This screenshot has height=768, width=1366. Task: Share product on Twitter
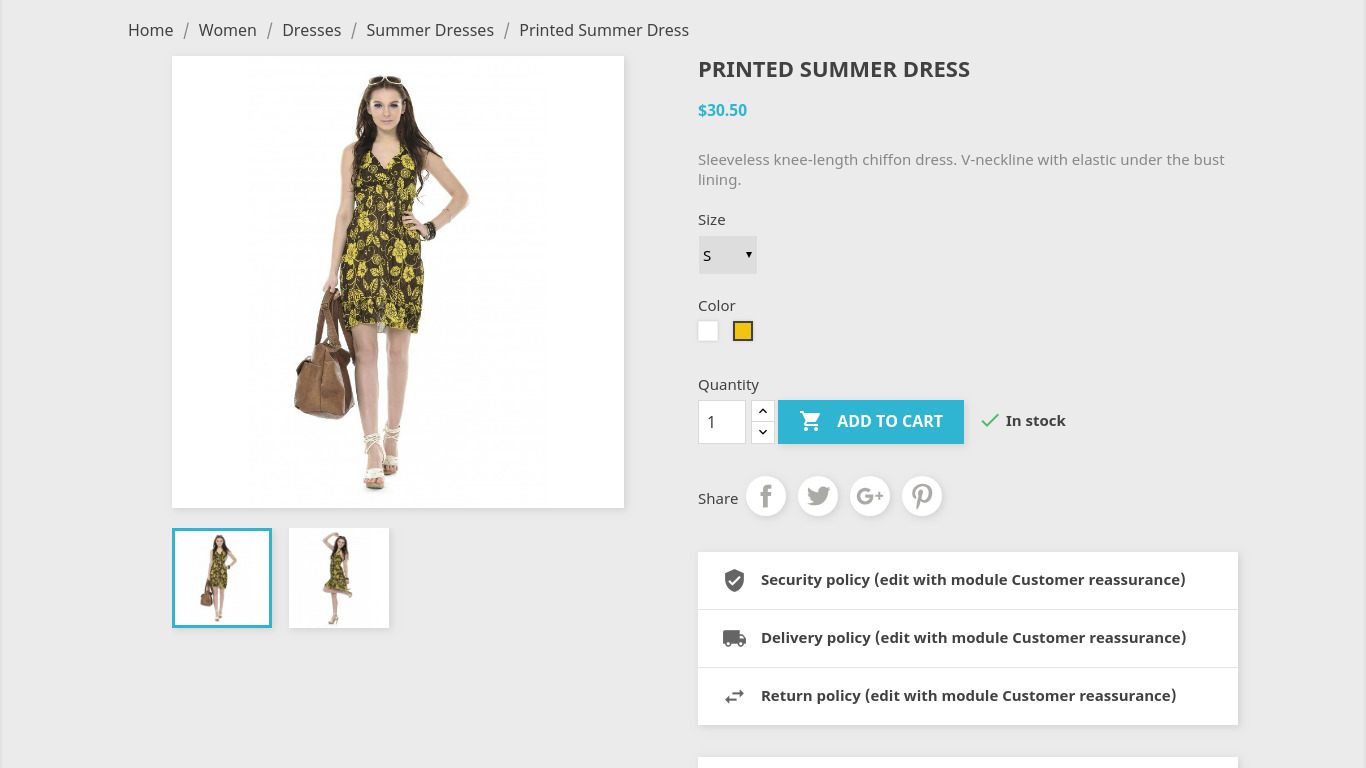818,496
